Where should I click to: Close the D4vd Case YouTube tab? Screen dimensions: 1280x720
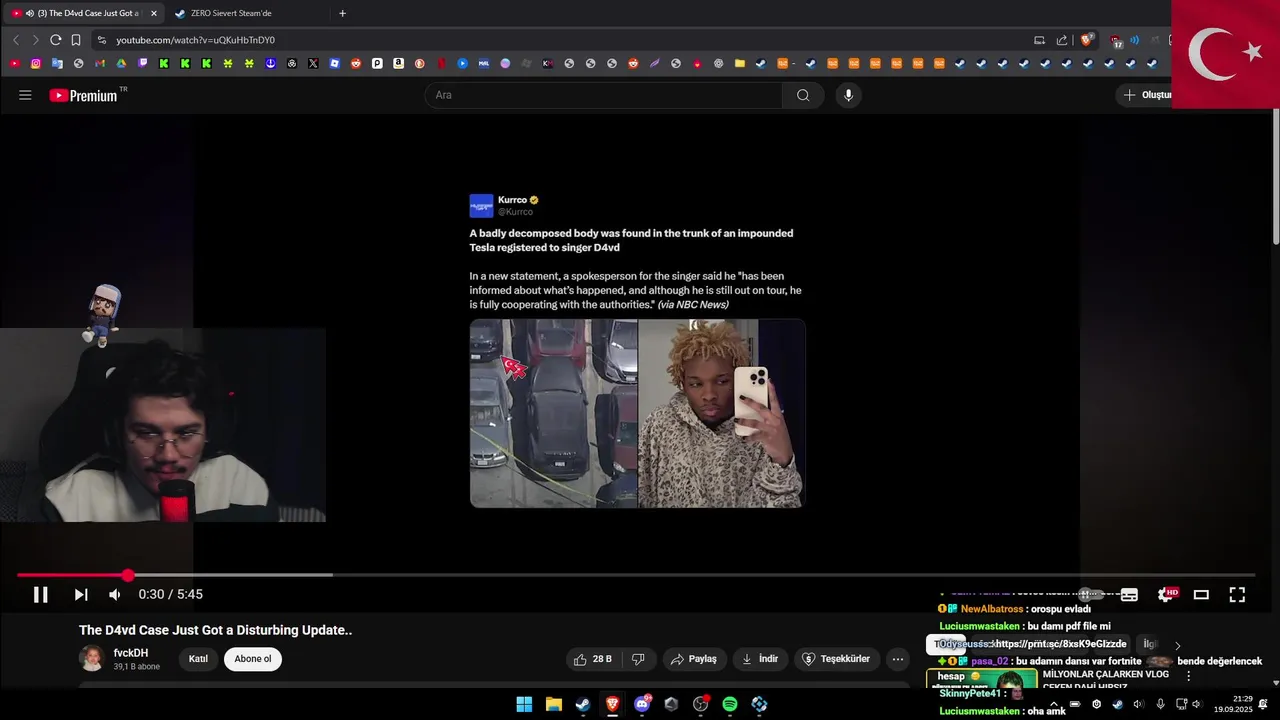(x=154, y=13)
